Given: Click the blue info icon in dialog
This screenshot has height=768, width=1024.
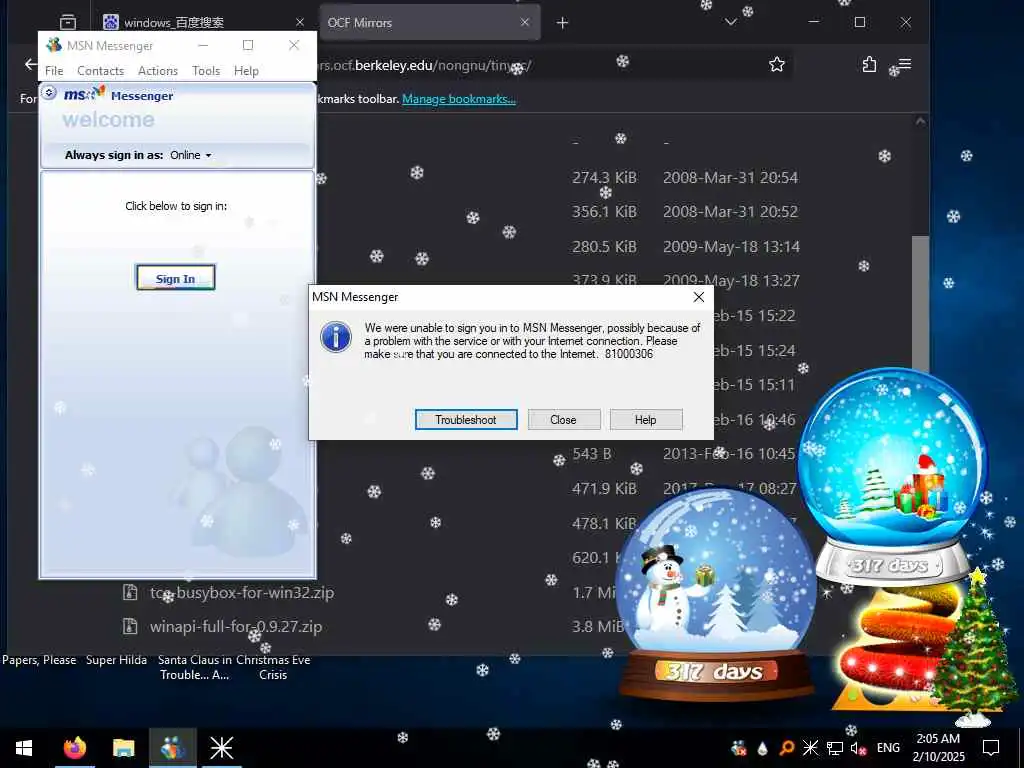Looking at the screenshot, I should point(336,338).
